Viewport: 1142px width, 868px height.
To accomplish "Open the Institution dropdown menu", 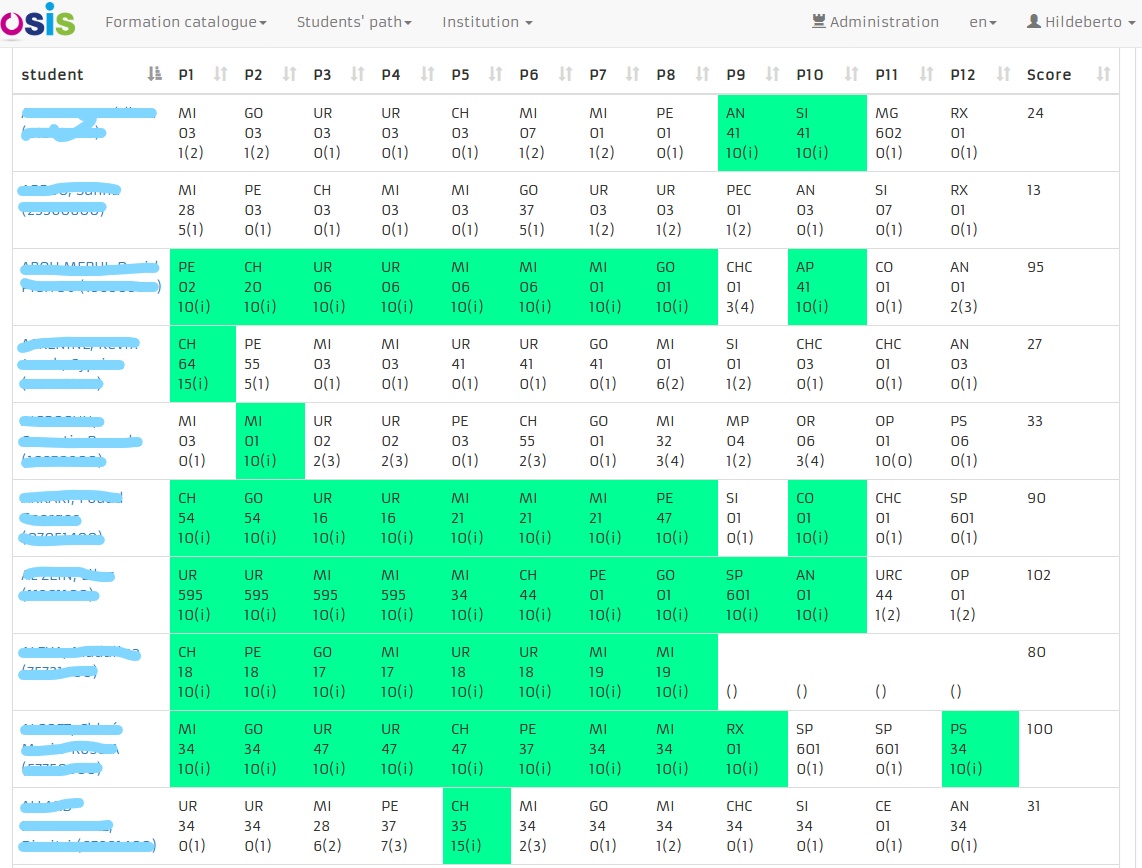I will click(x=487, y=22).
